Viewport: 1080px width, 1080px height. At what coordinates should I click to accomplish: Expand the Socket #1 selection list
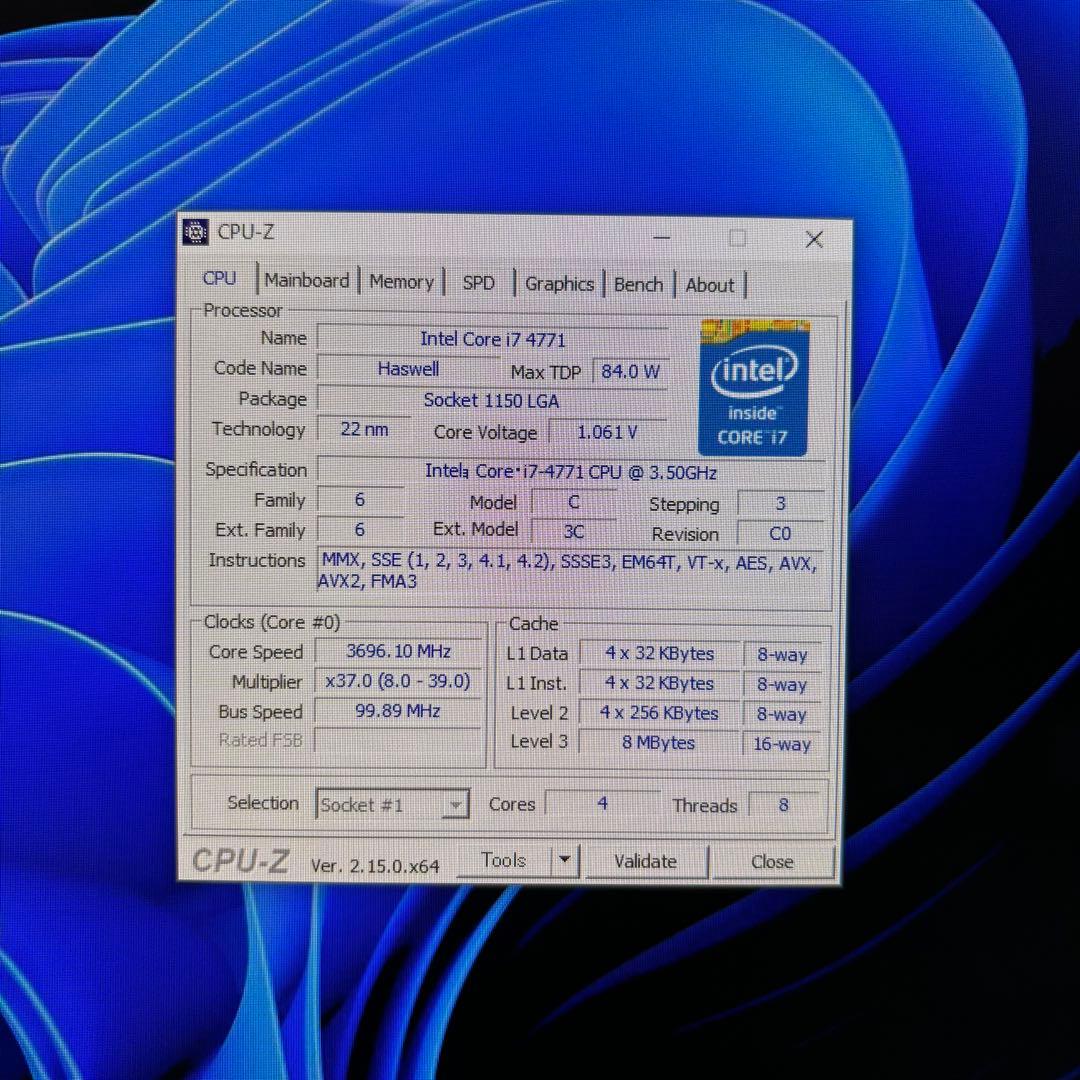click(456, 804)
